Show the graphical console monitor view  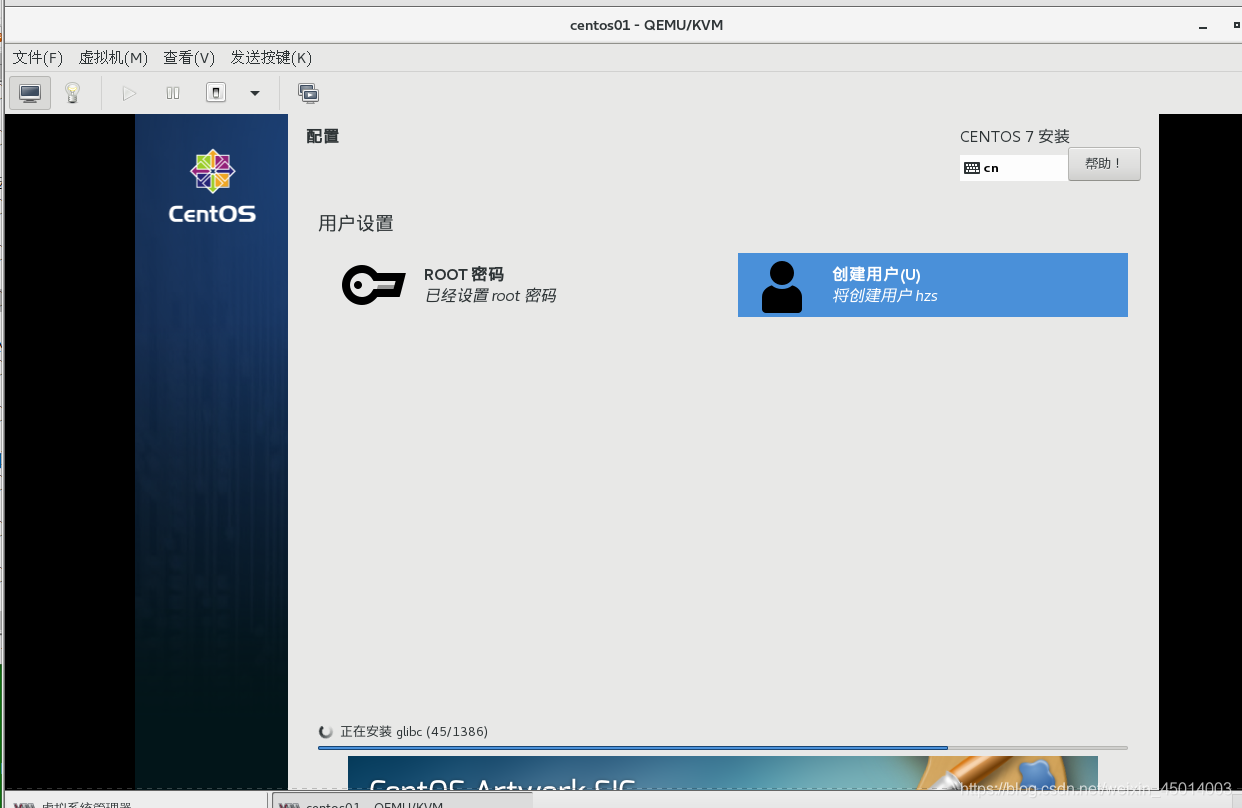(x=30, y=93)
